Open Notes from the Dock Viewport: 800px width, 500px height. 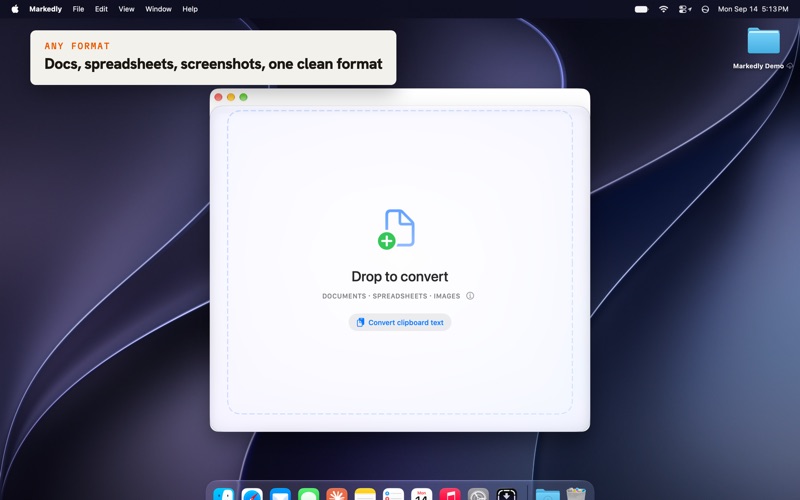point(365,494)
